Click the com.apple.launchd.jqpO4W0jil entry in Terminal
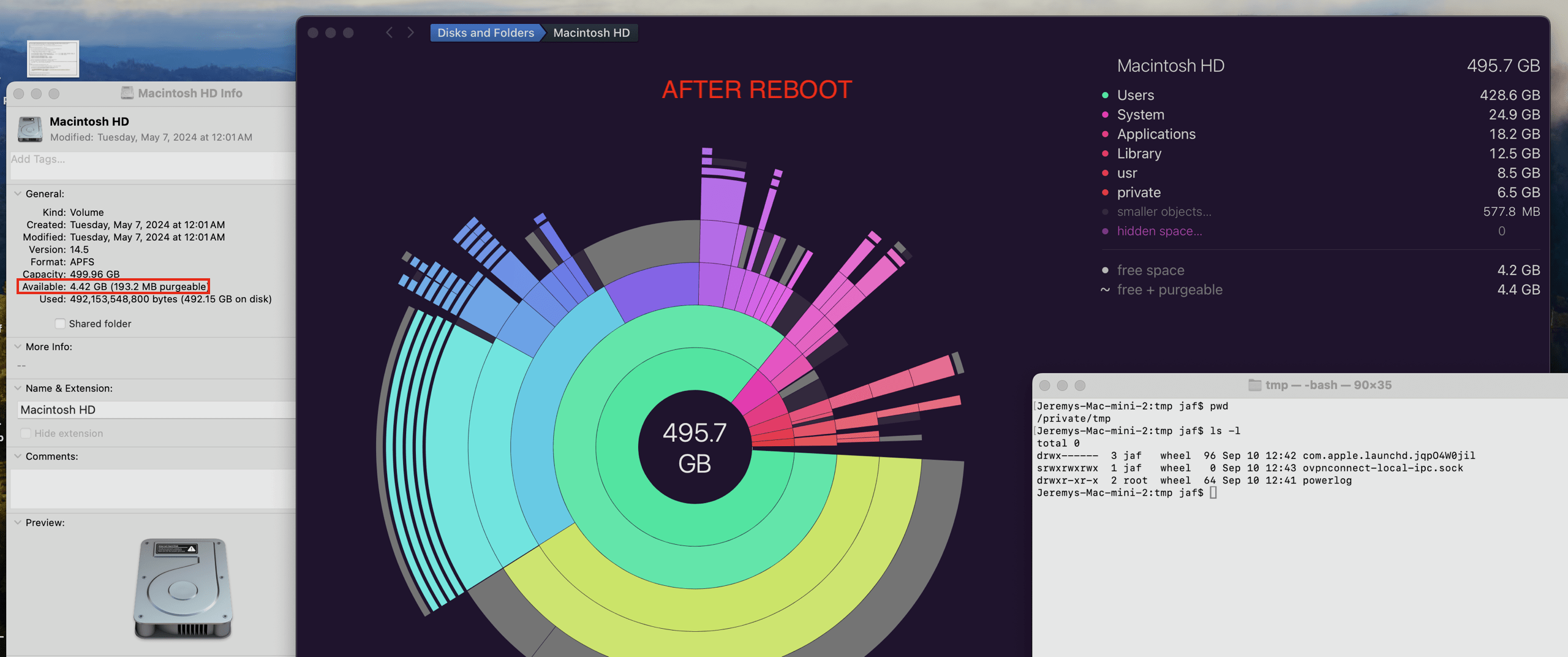 point(1389,455)
